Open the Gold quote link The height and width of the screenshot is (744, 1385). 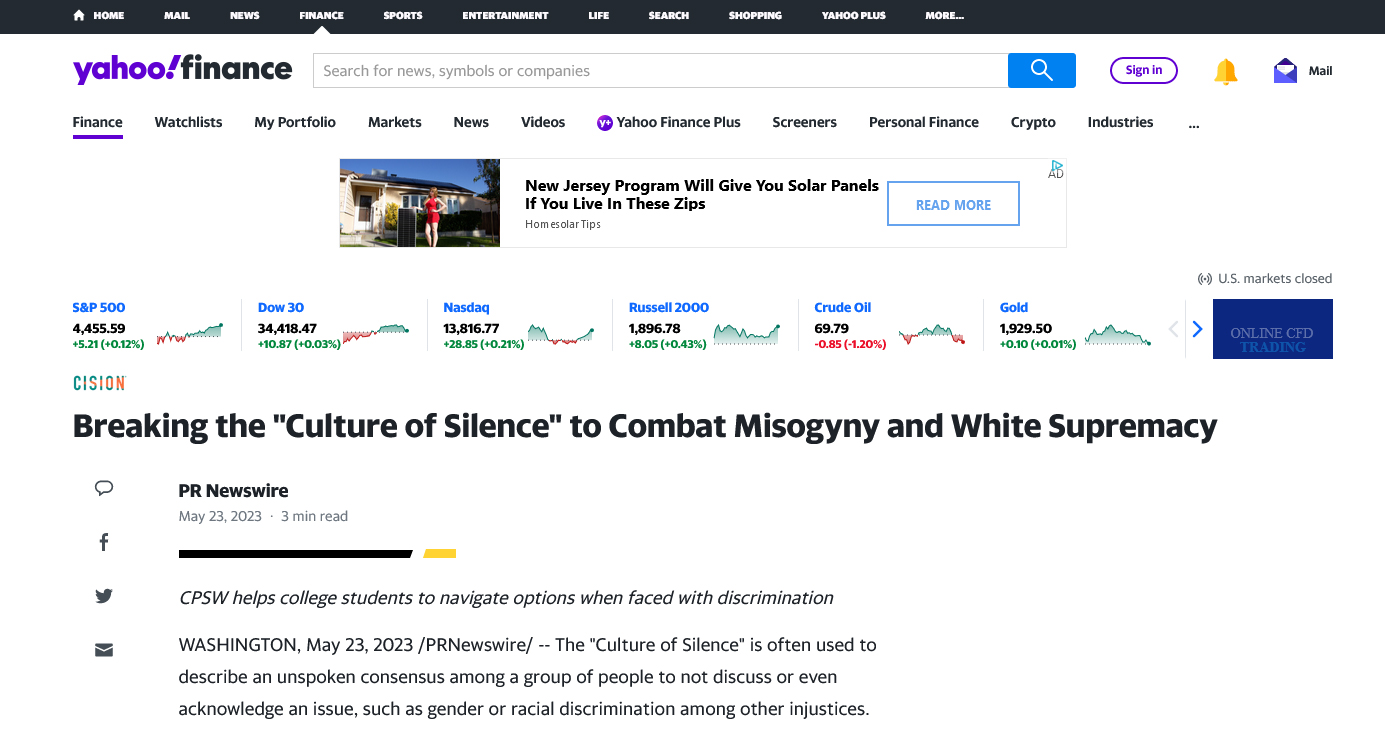pyautogui.click(x=1014, y=307)
